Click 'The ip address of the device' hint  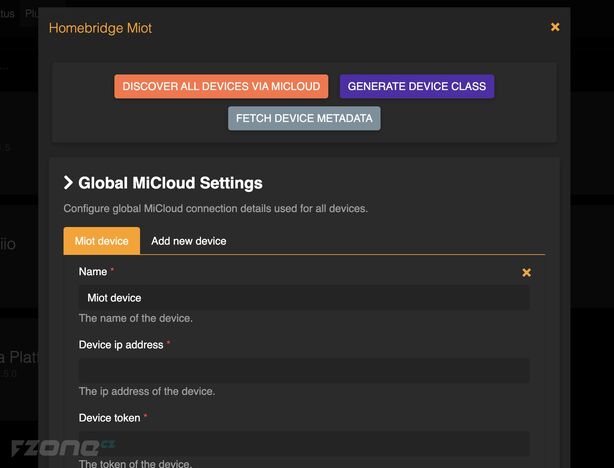(146, 391)
